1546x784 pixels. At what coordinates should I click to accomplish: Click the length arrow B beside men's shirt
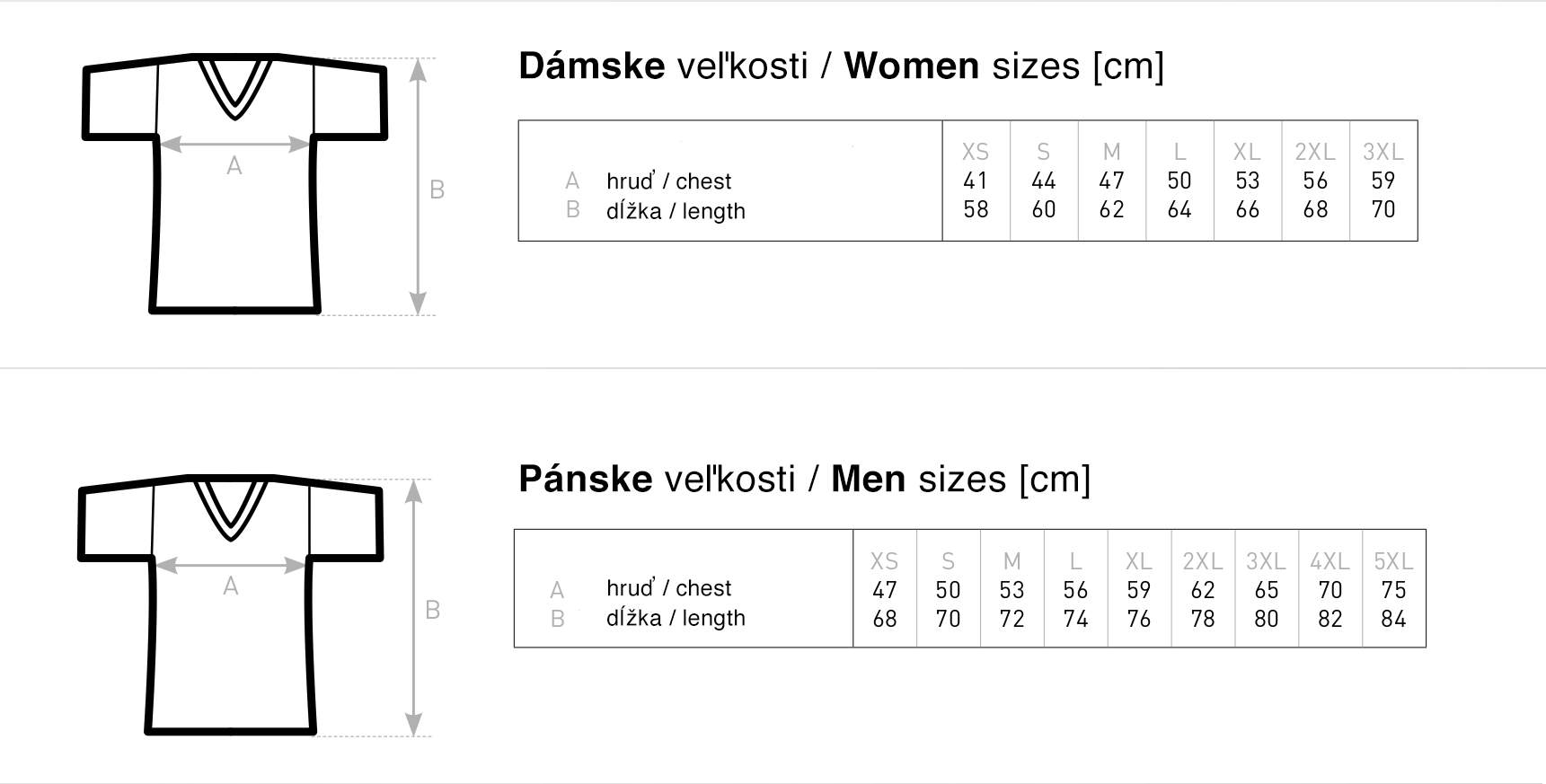(x=413, y=608)
